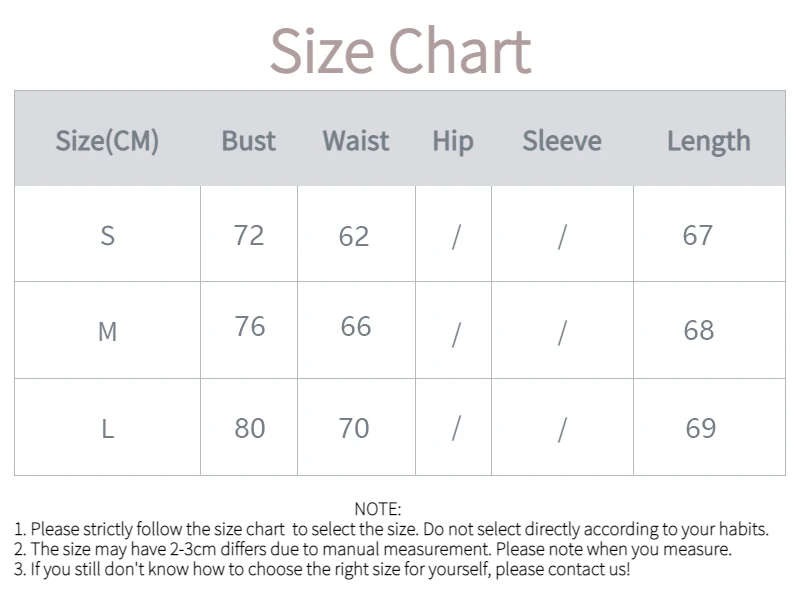The width and height of the screenshot is (800, 600).
Task: Click the Waist column header
Action: pyautogui.click(x=355, y=141)
